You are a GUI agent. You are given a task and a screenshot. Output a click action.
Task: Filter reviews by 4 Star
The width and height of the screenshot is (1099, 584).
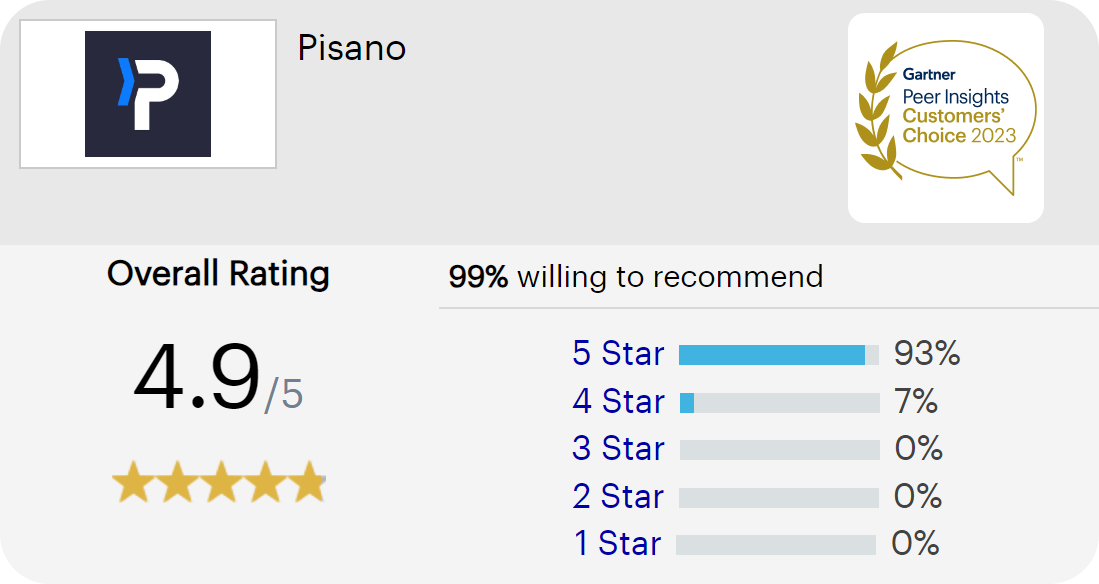[618, 402]
